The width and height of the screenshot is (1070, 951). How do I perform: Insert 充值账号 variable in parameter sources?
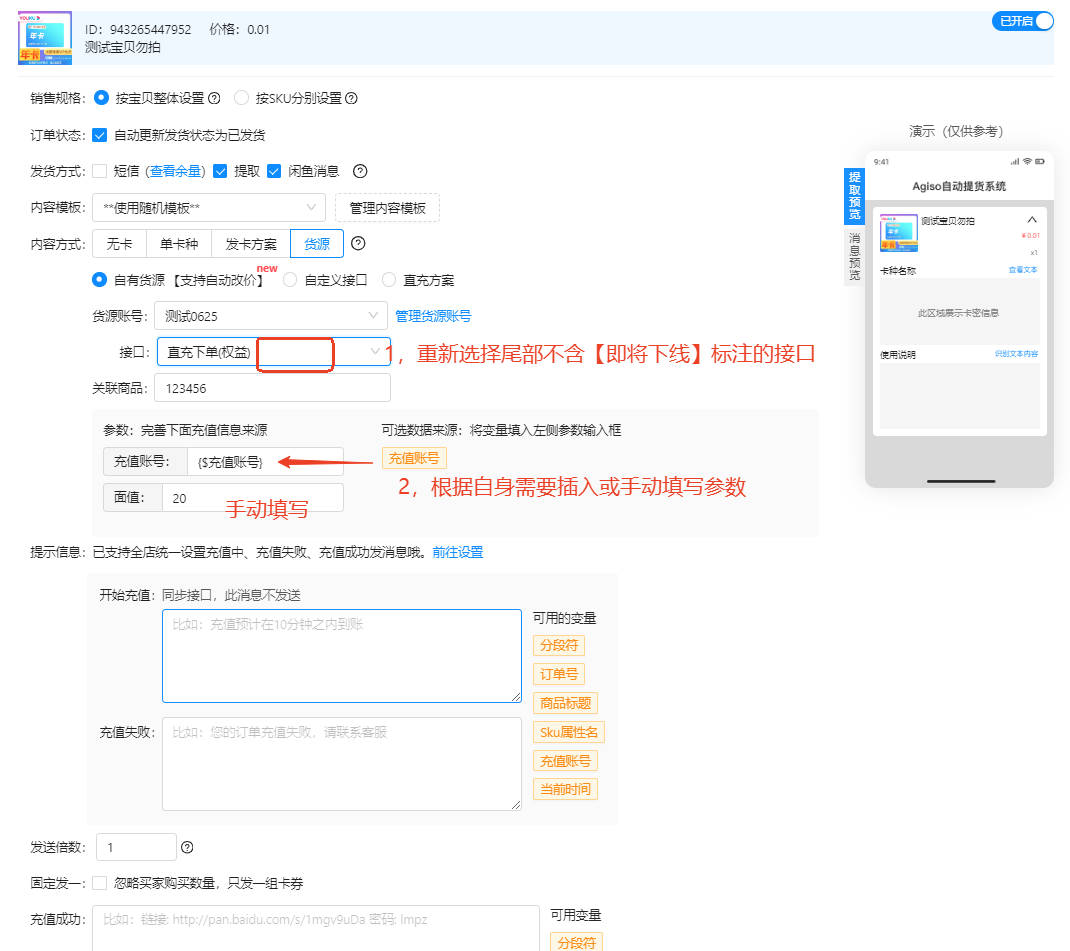click(x=414, y=458)
